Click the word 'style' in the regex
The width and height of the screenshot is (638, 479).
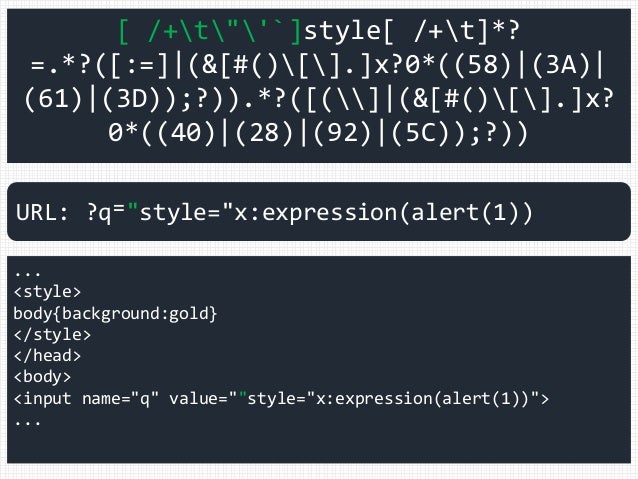[x=342, y=31]
